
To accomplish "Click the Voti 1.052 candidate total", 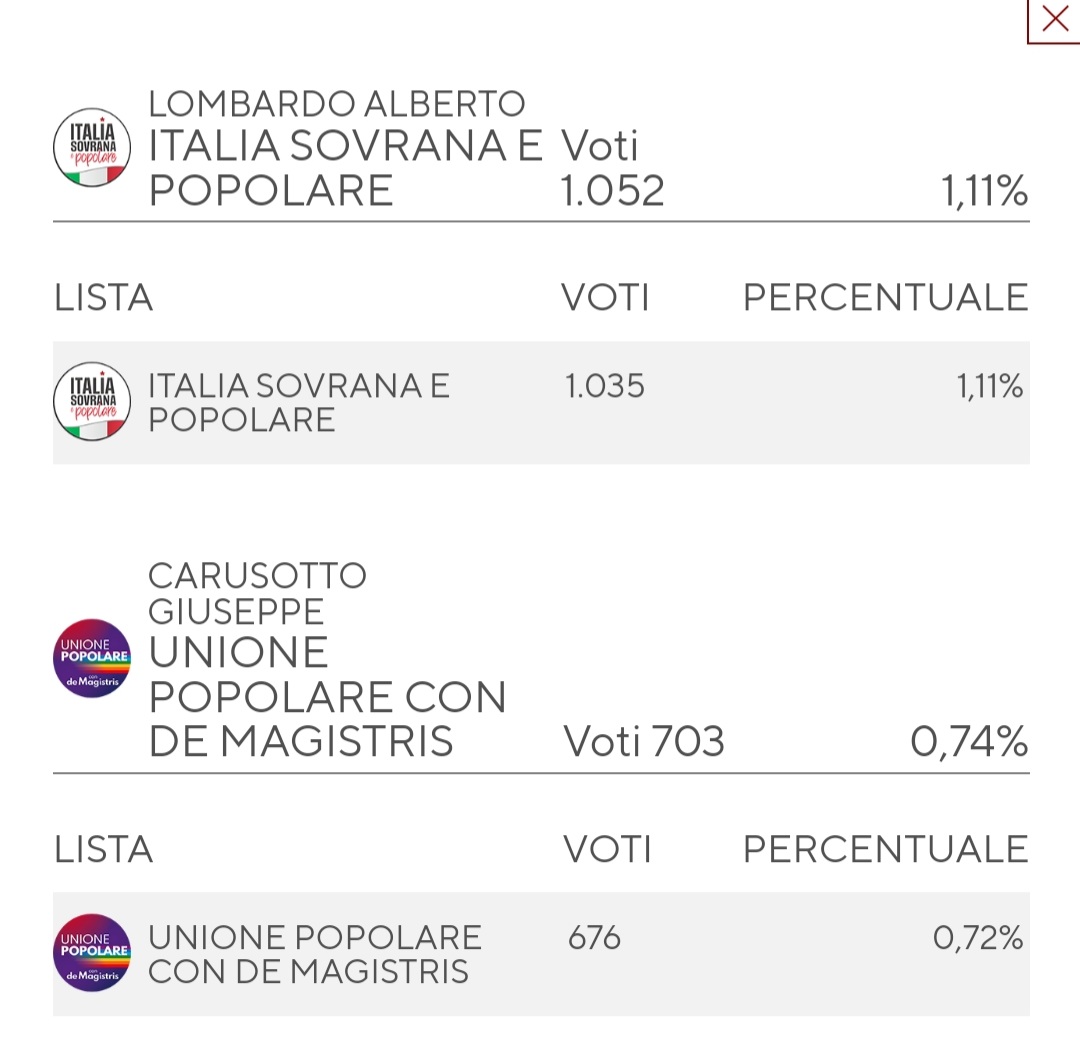I will coord(612,167).
